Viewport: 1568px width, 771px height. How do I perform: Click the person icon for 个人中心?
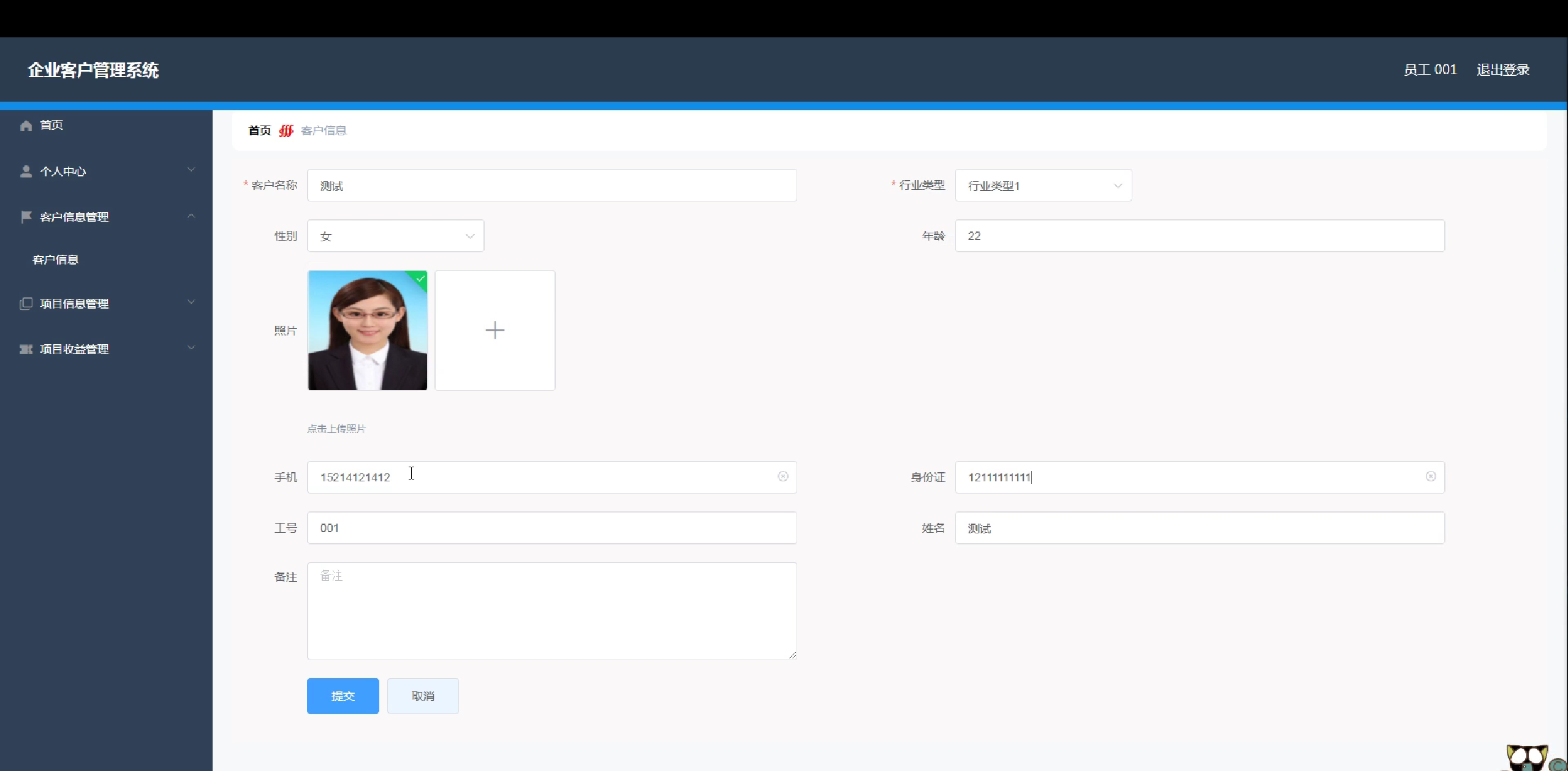(x=26, y=171)
